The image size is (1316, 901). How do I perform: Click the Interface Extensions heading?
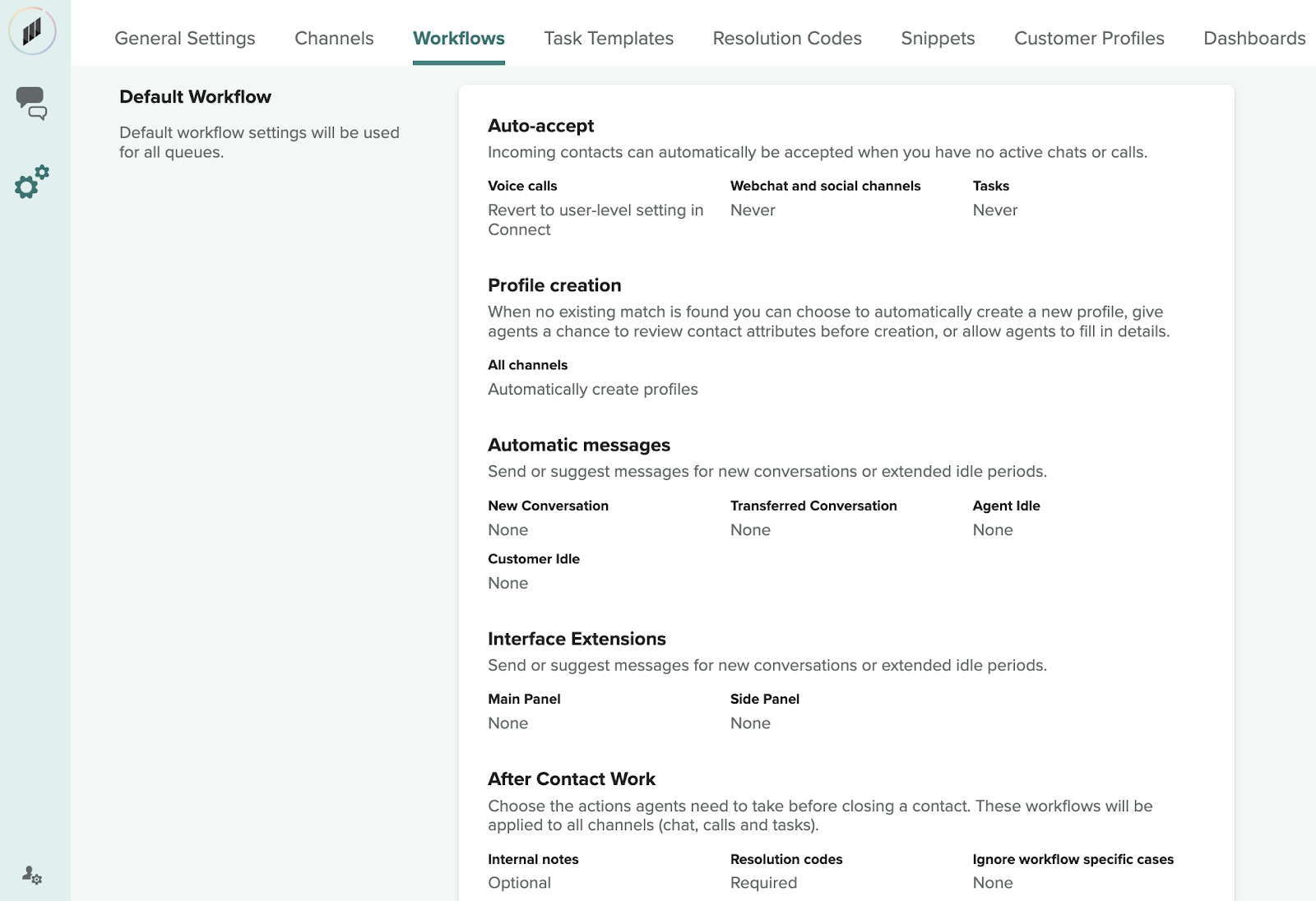577,639
